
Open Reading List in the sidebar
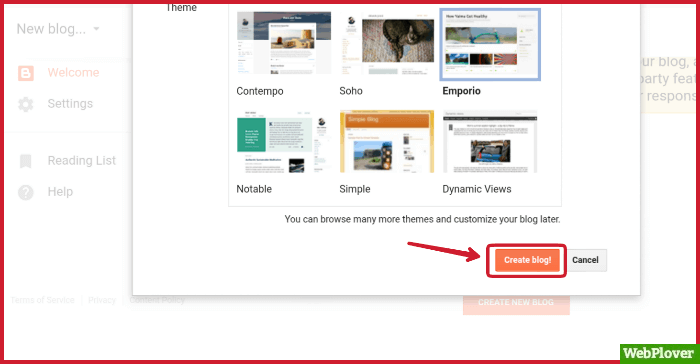[x=82, y=161]
